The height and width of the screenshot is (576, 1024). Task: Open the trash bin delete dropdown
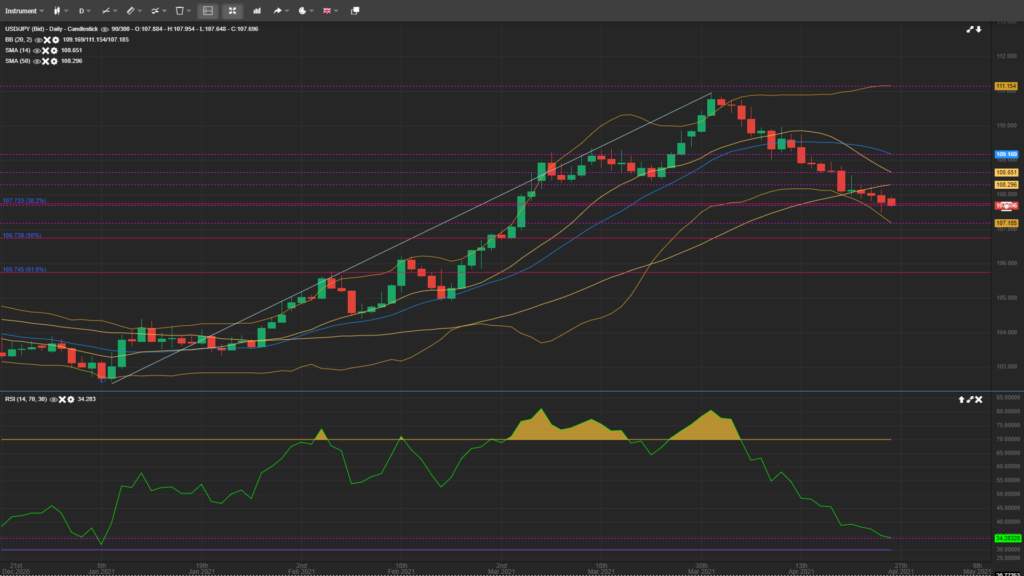(183, 10)
